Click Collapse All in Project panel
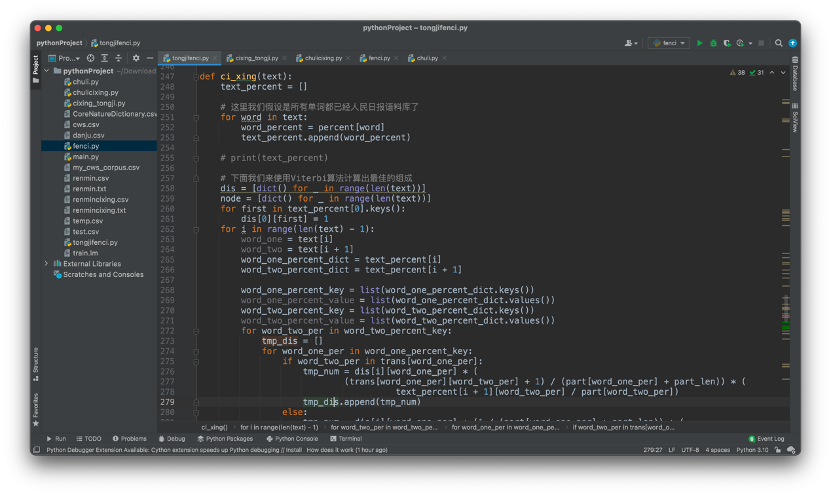This screenshot has width=832, height=496. click(x=118, y=58)
